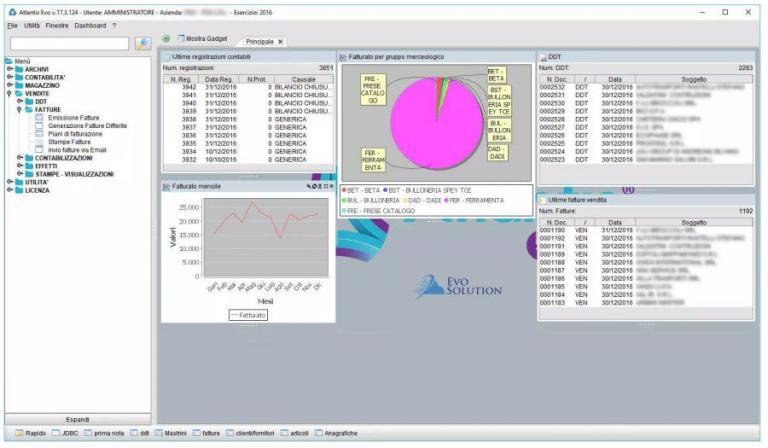The width and height of the screenshot is (768, 448).
Task: Click the search icon beside the menu search field
Action: tap(142, 44)
